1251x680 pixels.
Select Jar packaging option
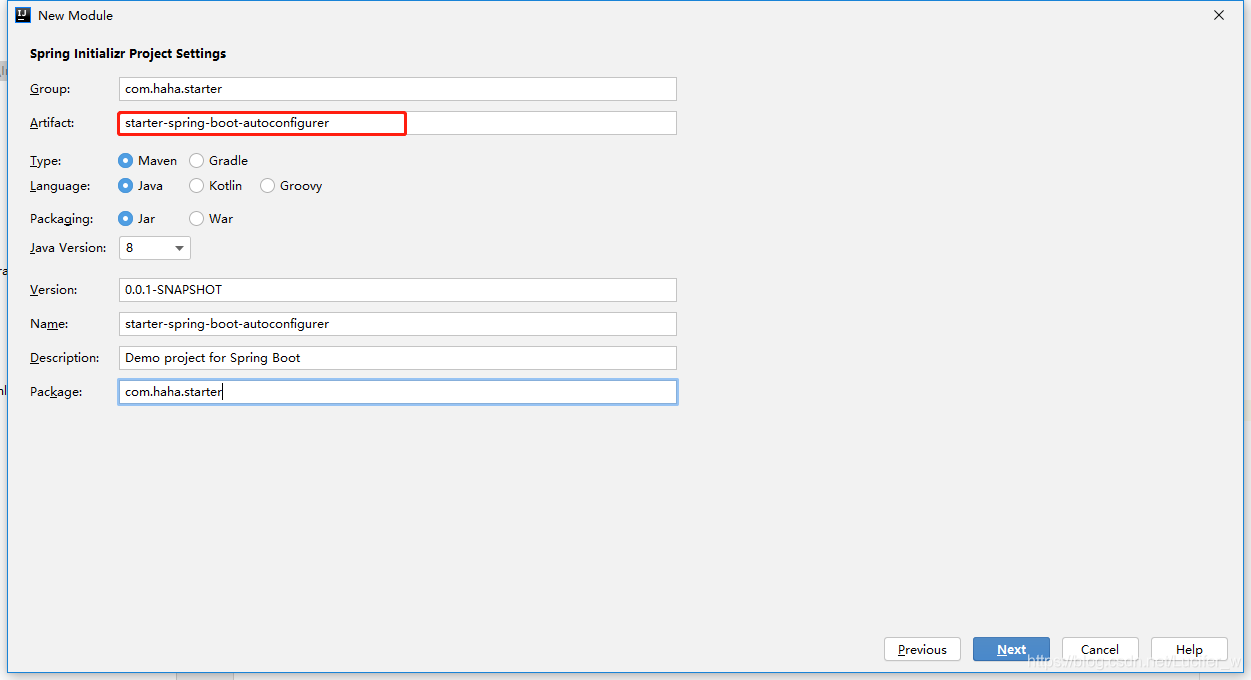[137, 219]
